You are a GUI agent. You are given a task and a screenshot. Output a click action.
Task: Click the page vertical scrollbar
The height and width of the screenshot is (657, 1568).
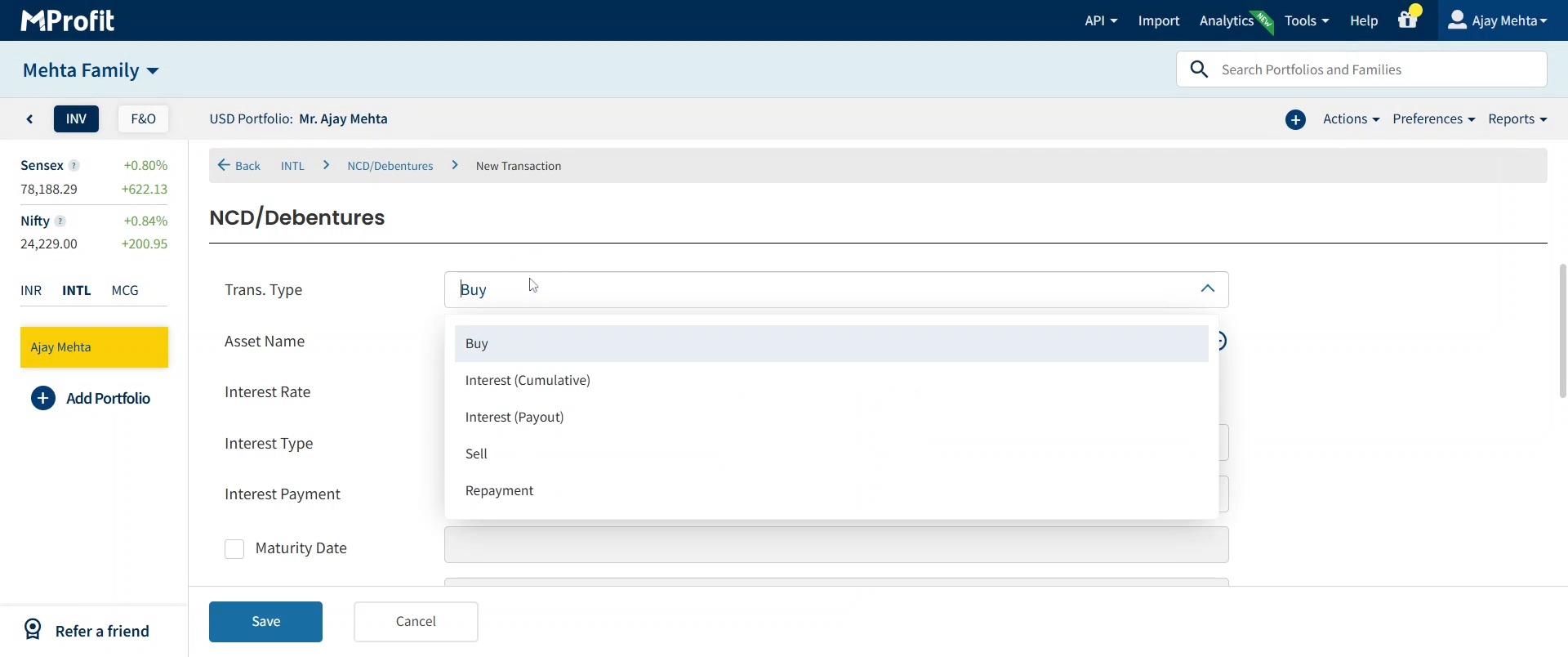point(1562,331)
